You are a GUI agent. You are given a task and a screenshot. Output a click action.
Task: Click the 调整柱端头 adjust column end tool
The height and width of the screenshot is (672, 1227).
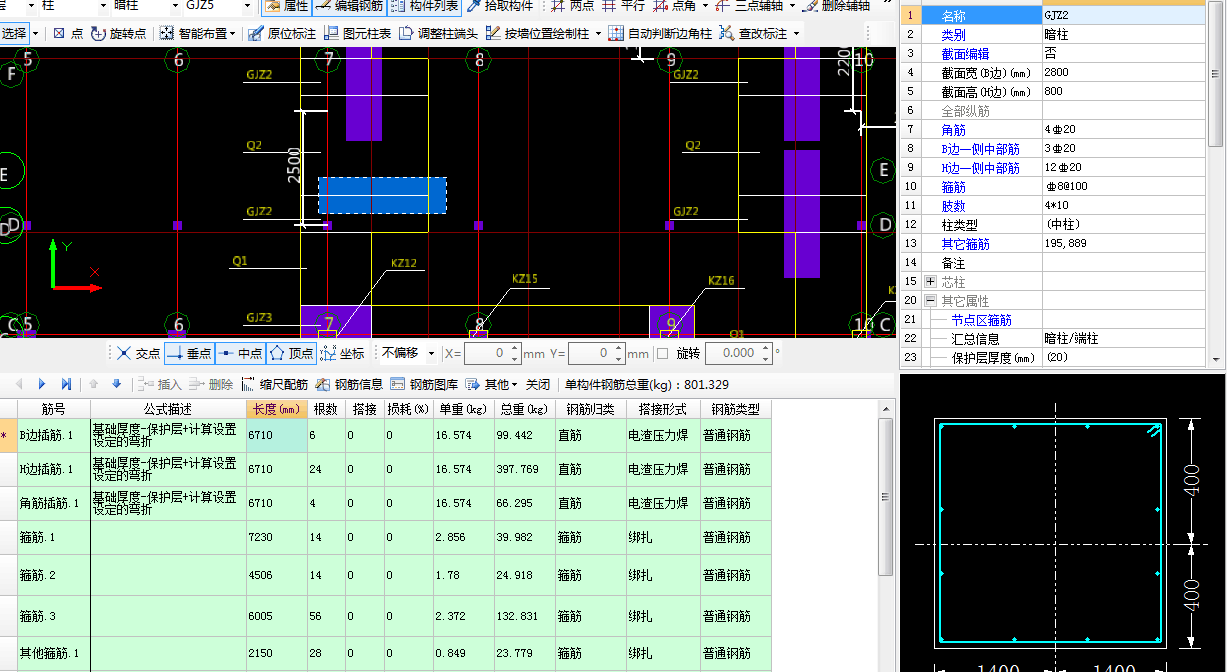point(438,33)
